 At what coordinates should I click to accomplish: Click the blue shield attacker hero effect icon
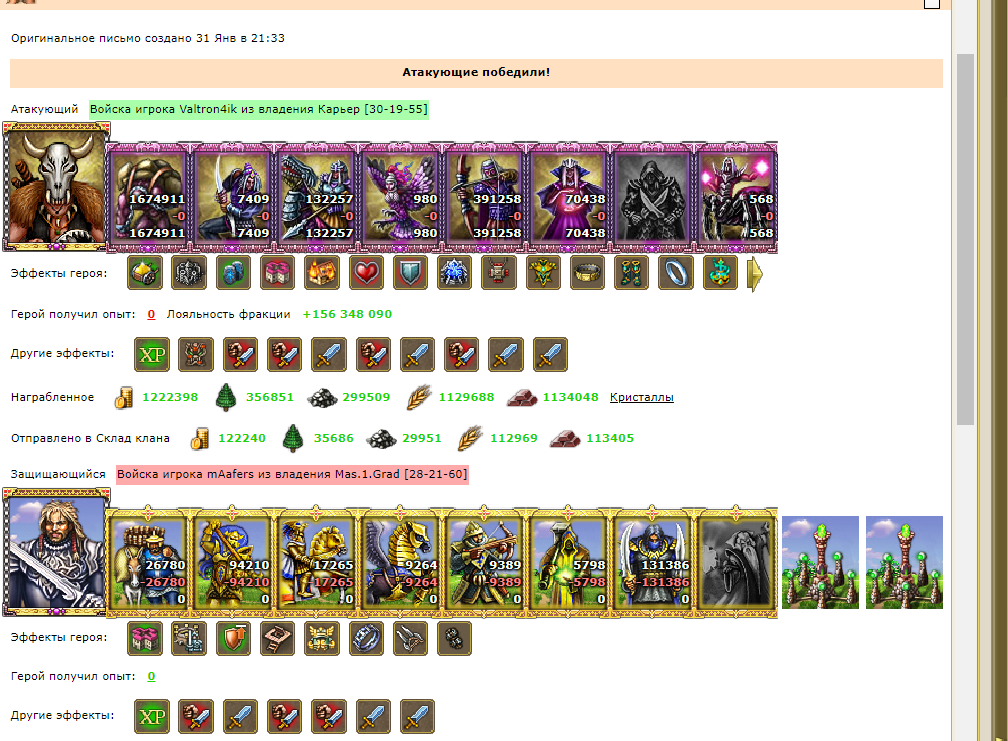coord(411,272)
